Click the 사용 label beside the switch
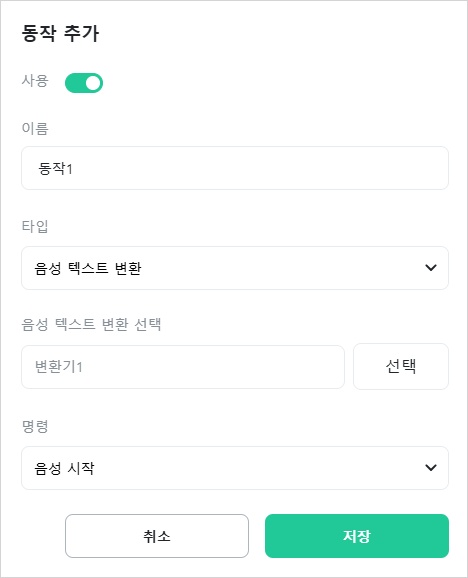The height and width of the screenshot is (578, 468). [35, 81]
